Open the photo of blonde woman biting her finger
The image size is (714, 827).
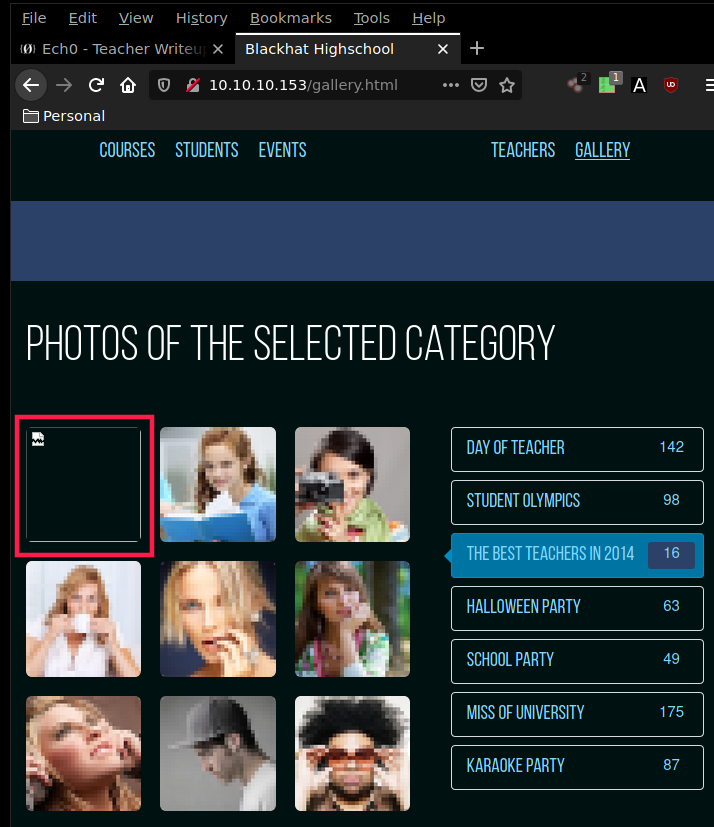[x=218, y=619]
